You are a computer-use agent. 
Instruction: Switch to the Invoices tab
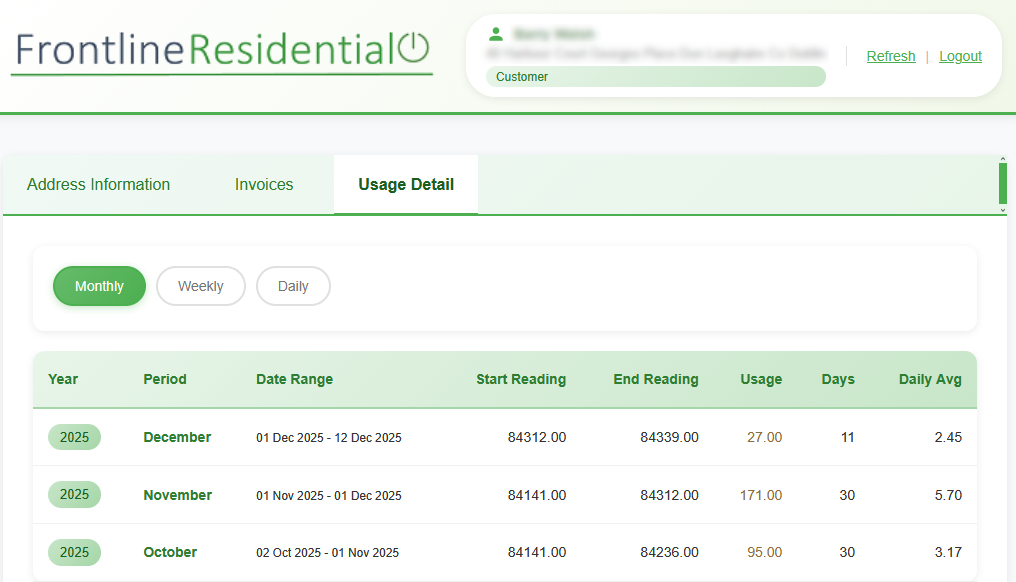[x=263, y=184]
